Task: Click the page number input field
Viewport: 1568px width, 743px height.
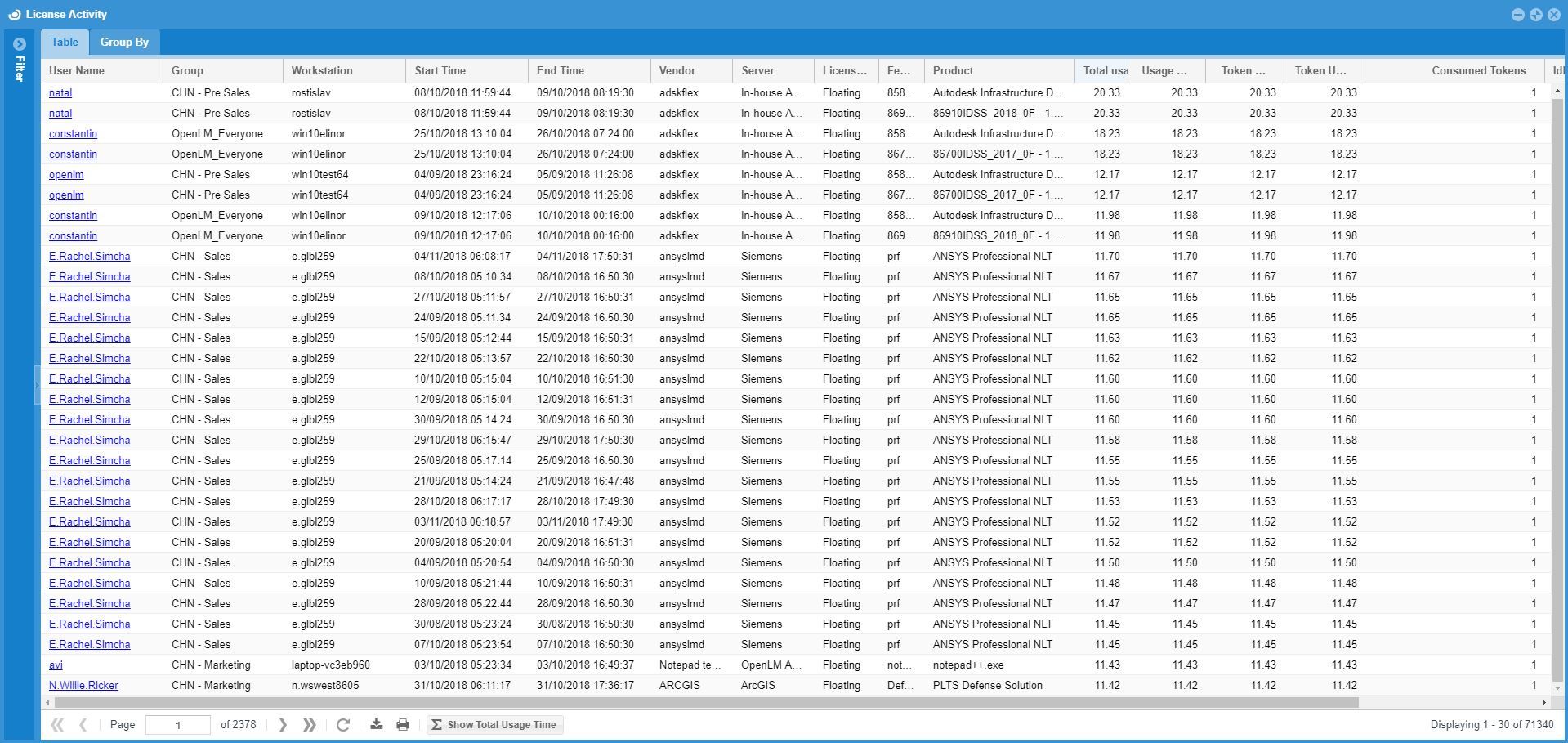Action: (177, 725)
